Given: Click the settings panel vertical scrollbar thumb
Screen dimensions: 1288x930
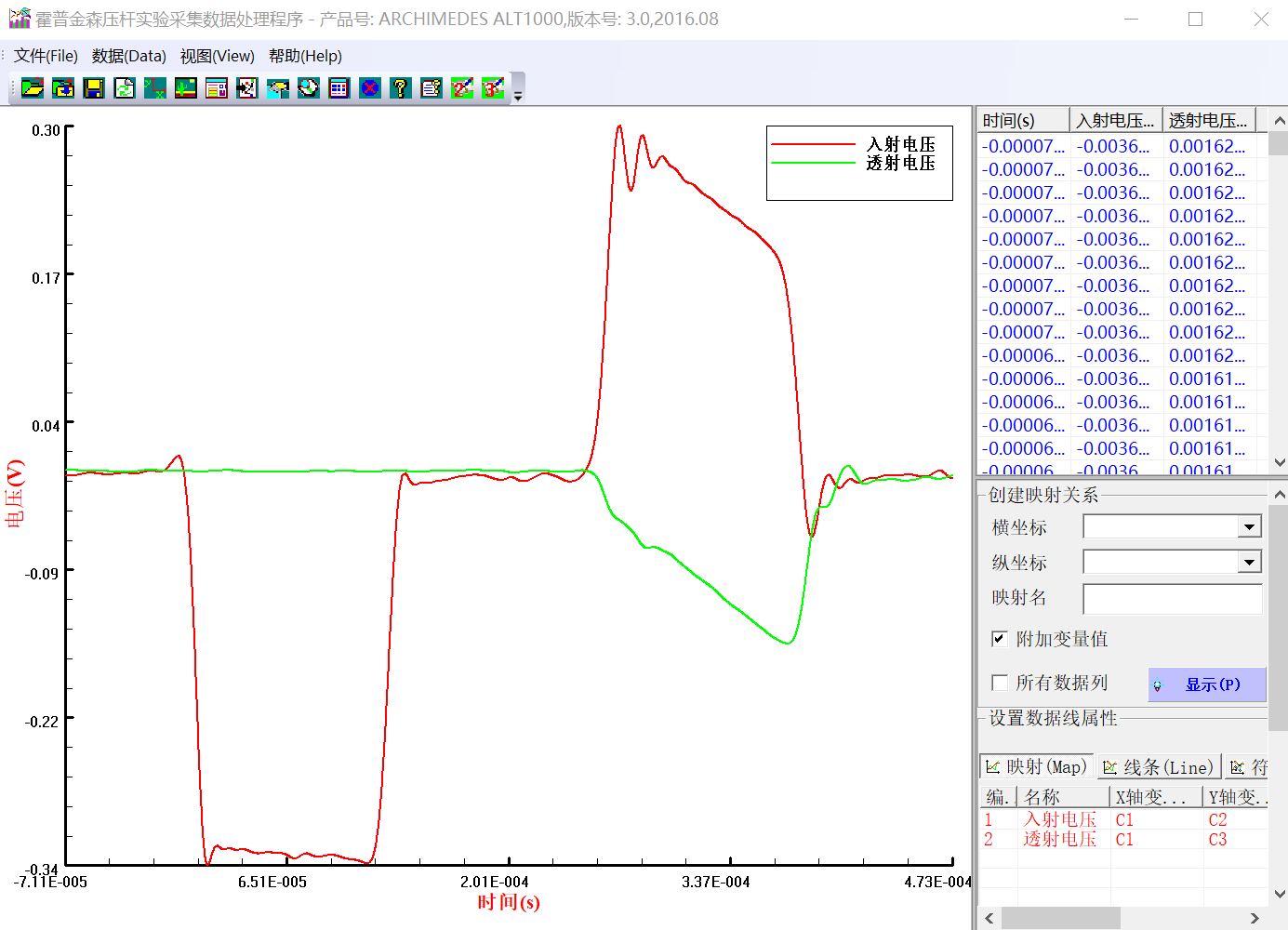Looking at the screenshot, I should 1279,618.
